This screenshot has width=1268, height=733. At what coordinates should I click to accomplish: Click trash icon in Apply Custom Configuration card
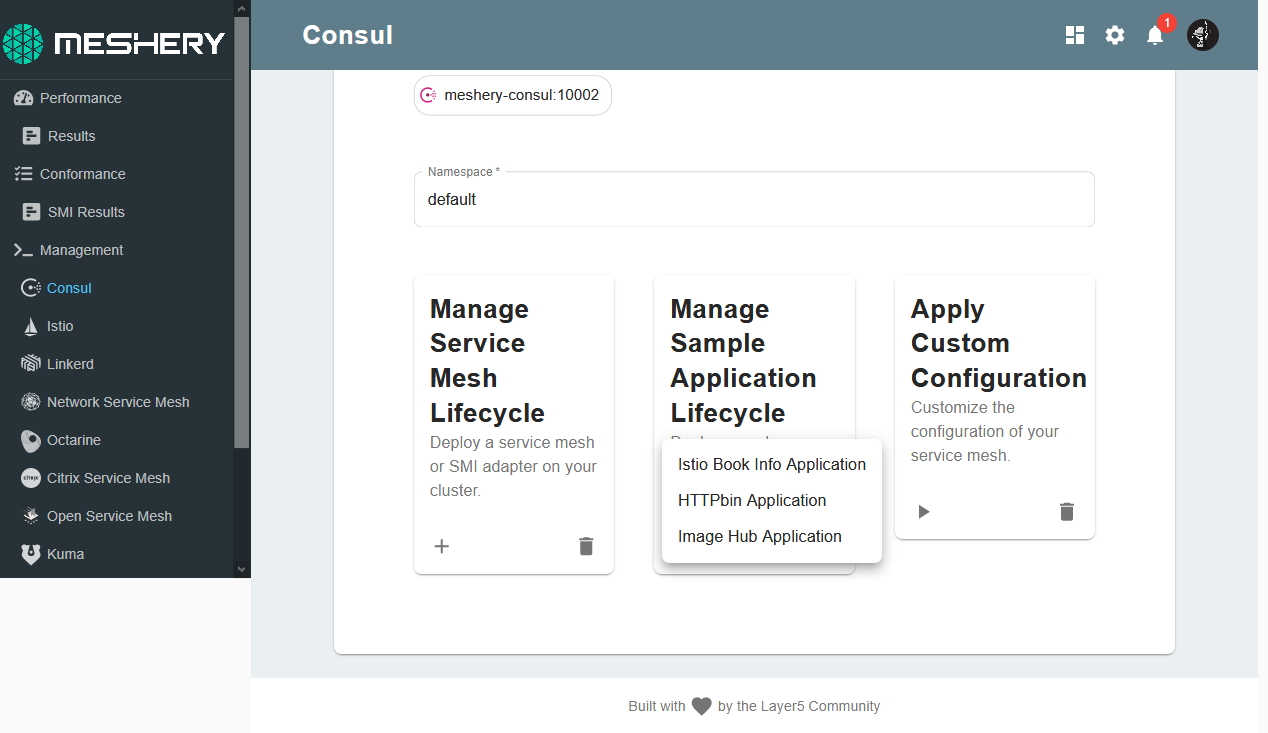[1067, 512]
